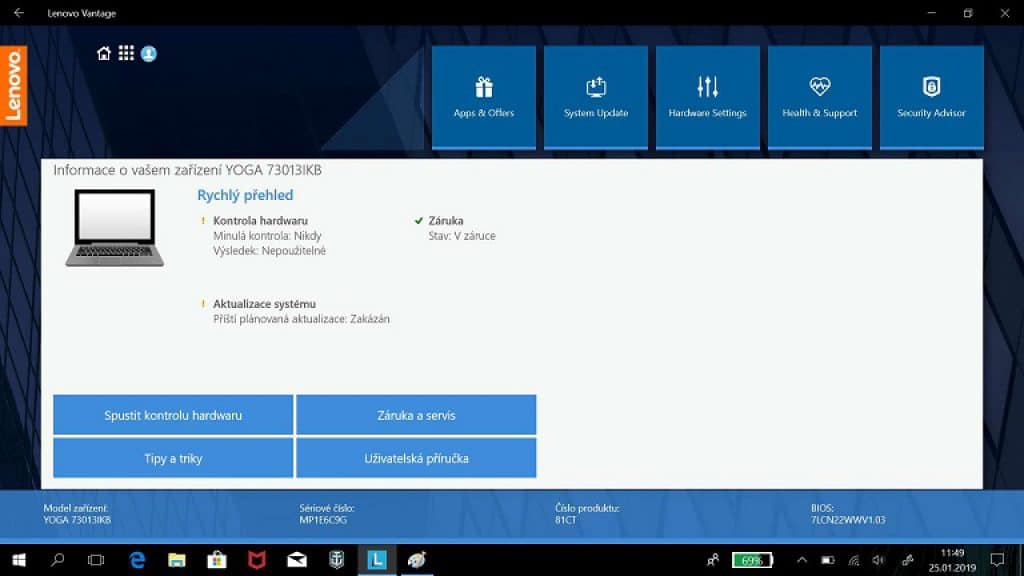Open the apps grid icon
The height and width of the screenshot is (576, 1024).
pyautogui.click(x=126, y=53)
